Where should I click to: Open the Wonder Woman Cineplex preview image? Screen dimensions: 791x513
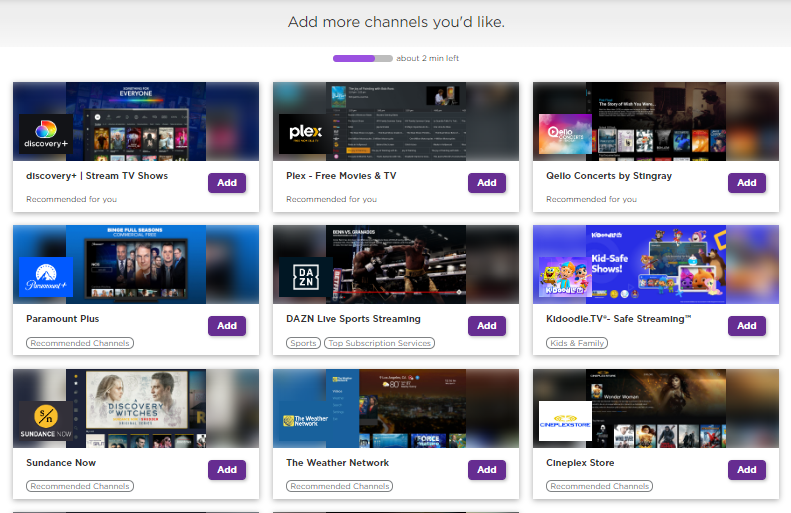pyautogui.click(x=655, y=408)
